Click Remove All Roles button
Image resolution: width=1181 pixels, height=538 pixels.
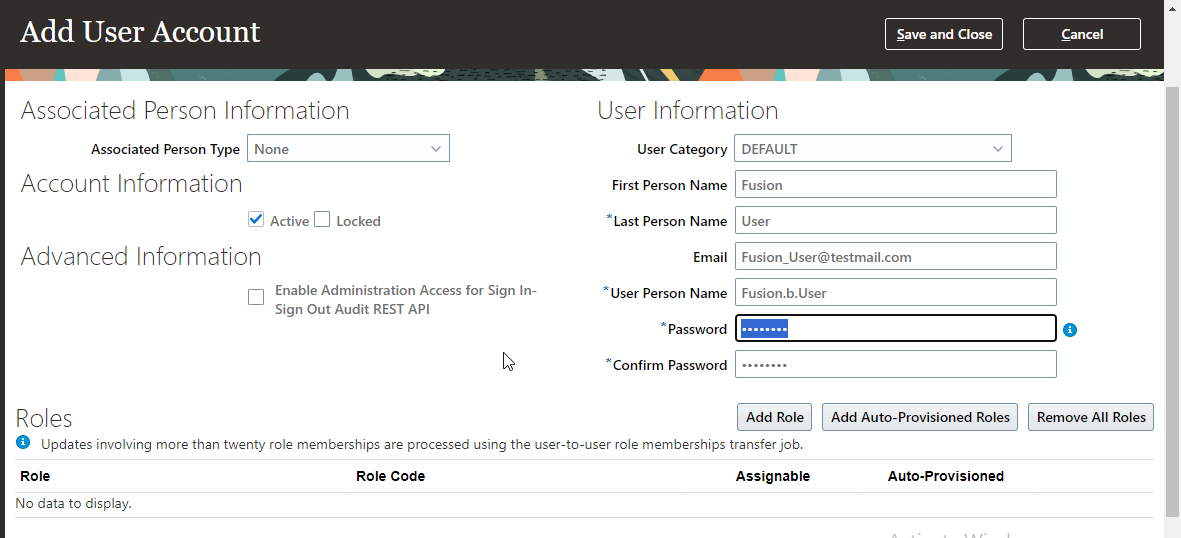click(1091, 417)
